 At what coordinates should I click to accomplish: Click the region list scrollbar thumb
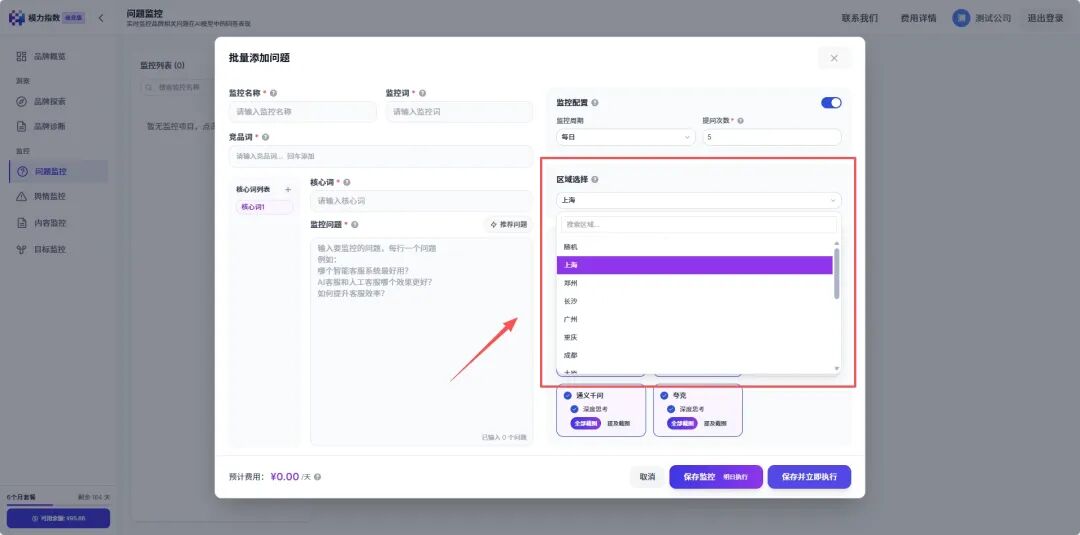837,273
